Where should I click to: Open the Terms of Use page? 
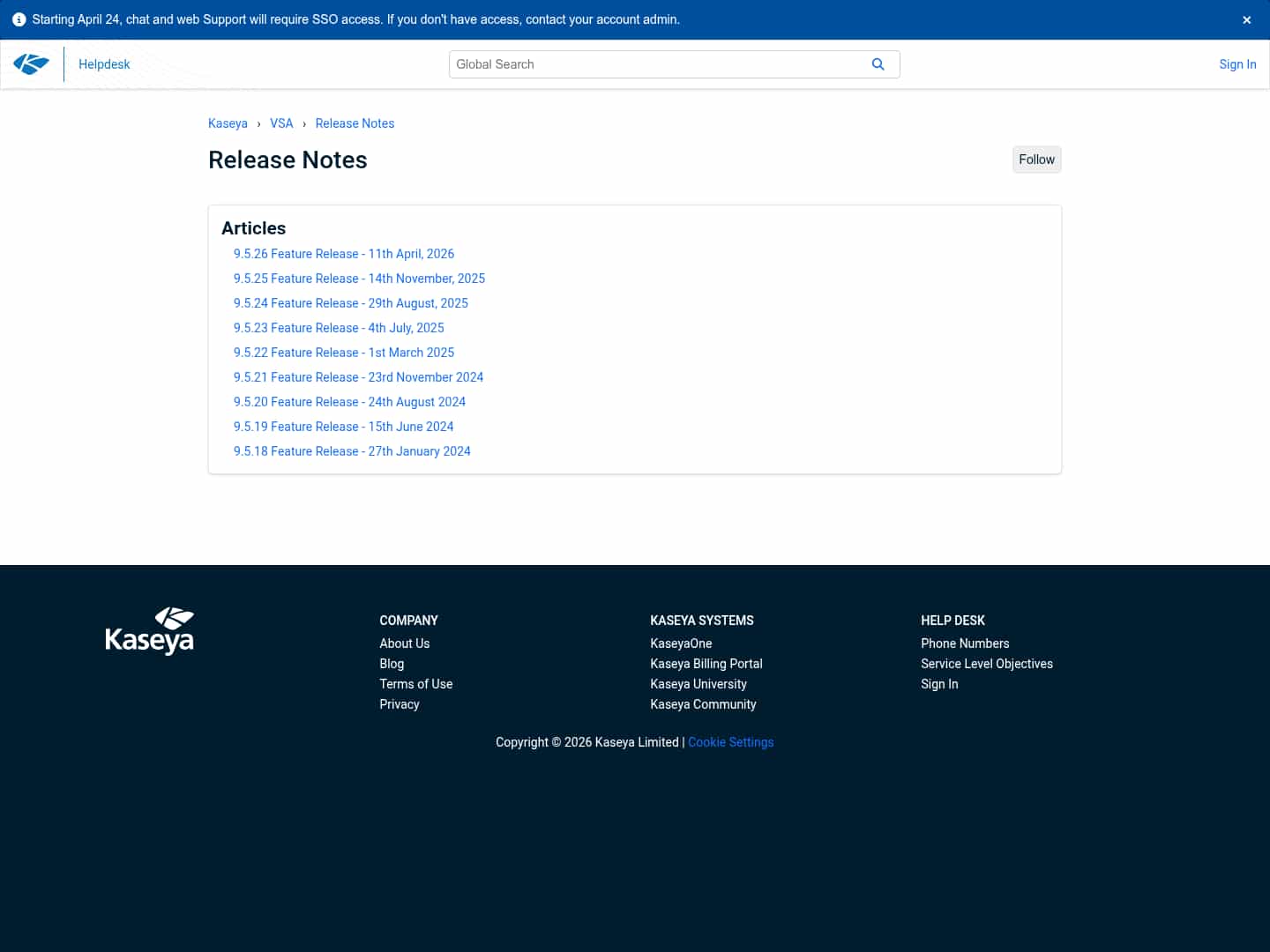click(415, 684)
